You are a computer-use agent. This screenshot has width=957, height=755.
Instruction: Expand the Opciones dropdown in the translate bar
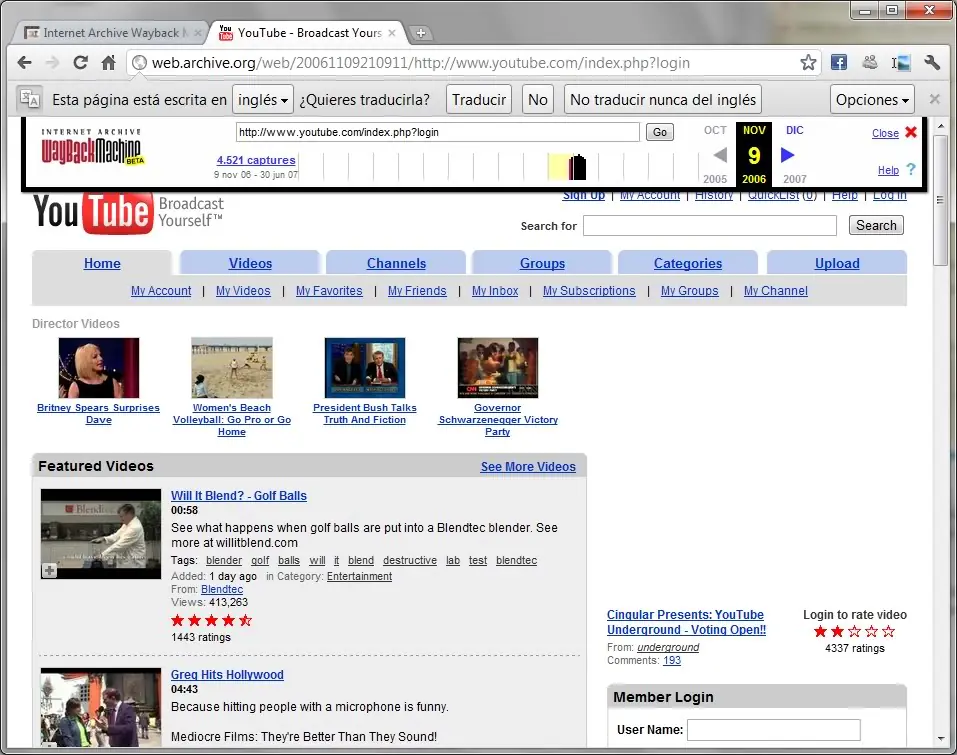872,99
